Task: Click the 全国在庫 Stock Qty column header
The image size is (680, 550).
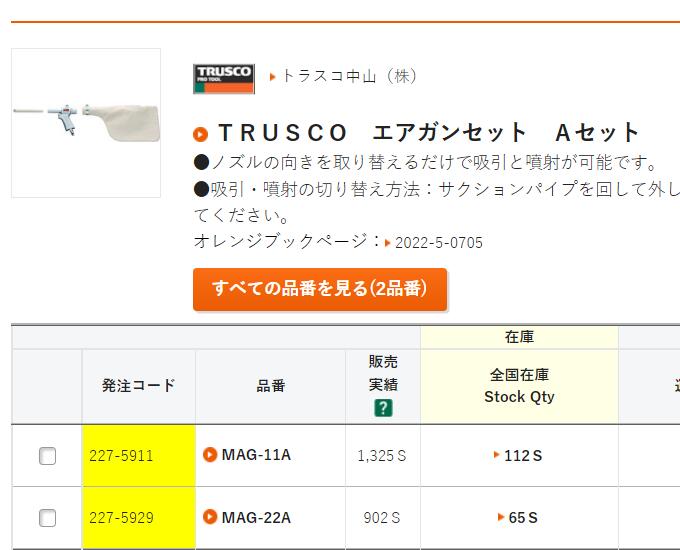Action: point(519,385)
